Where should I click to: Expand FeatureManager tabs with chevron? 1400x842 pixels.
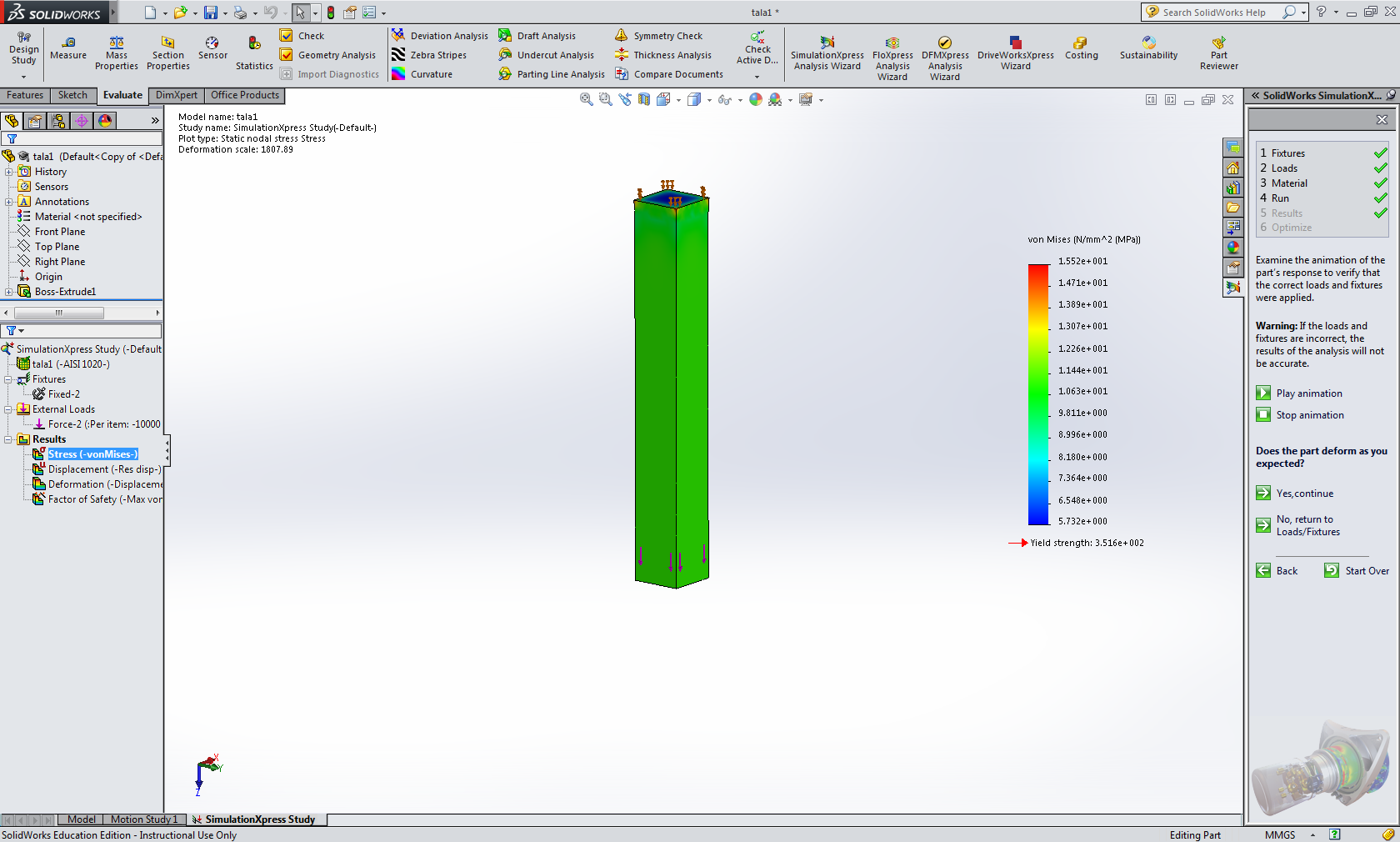(155, 121)
